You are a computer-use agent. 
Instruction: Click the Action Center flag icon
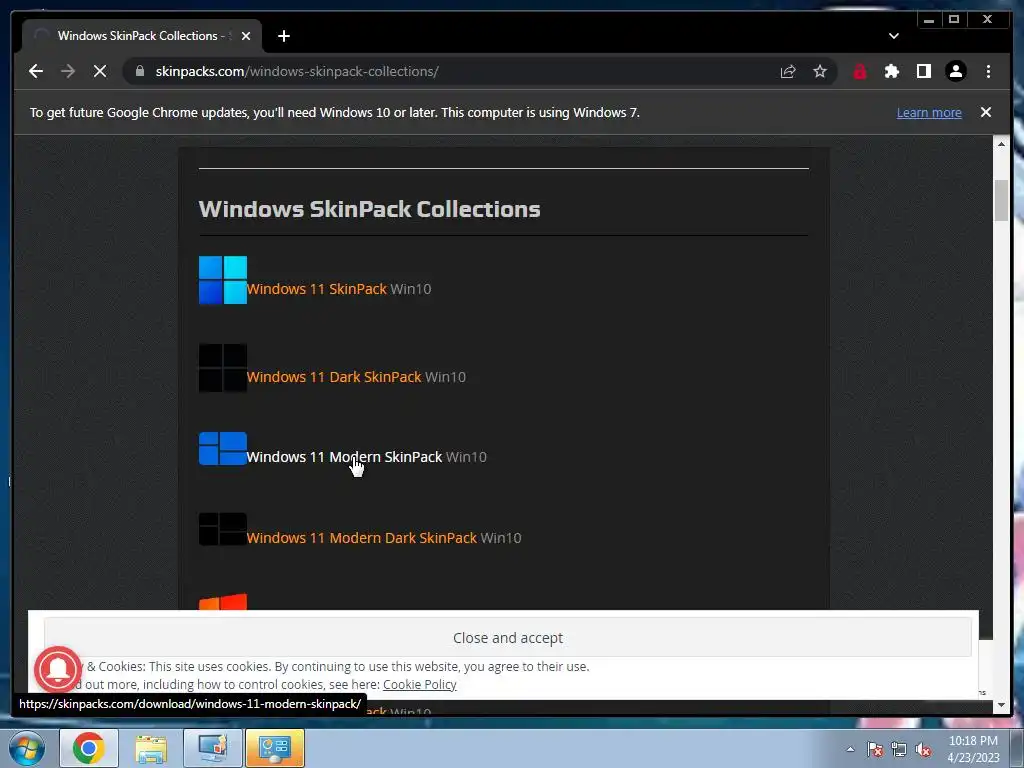click(875, 749)
